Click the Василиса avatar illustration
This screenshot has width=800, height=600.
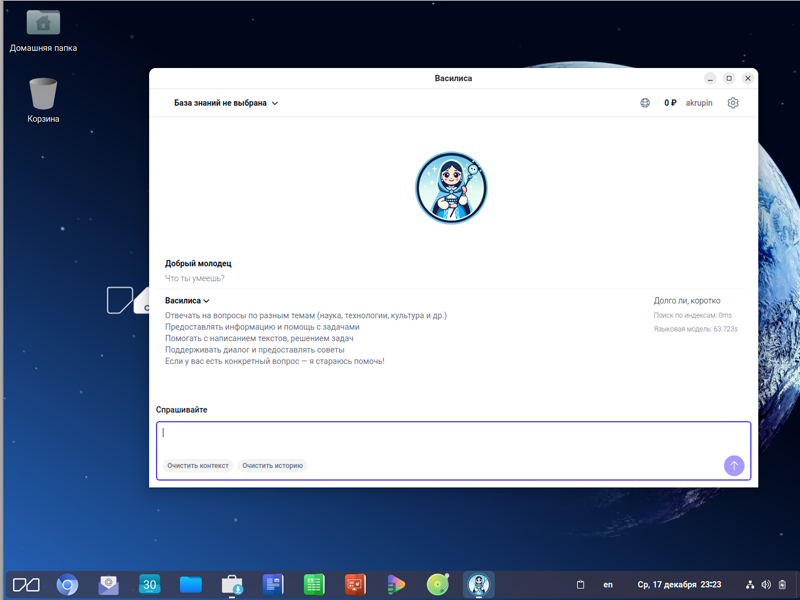click(x=451, y=188)
